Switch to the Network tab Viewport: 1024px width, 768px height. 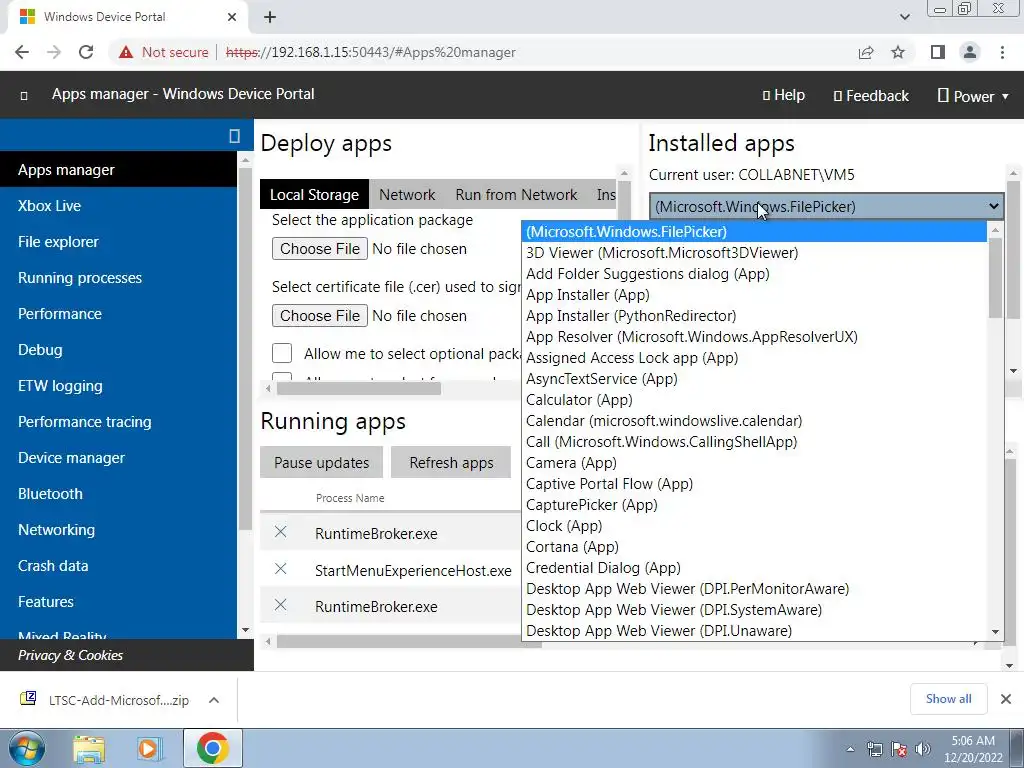click(x=407, y=195)
